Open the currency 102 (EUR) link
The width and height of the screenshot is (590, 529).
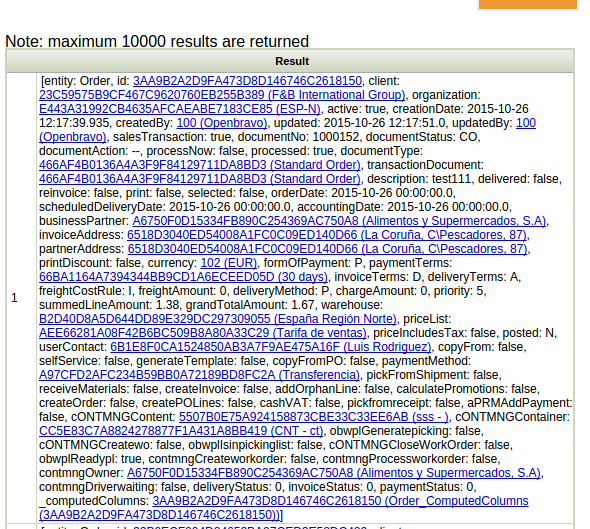point(229,263)
